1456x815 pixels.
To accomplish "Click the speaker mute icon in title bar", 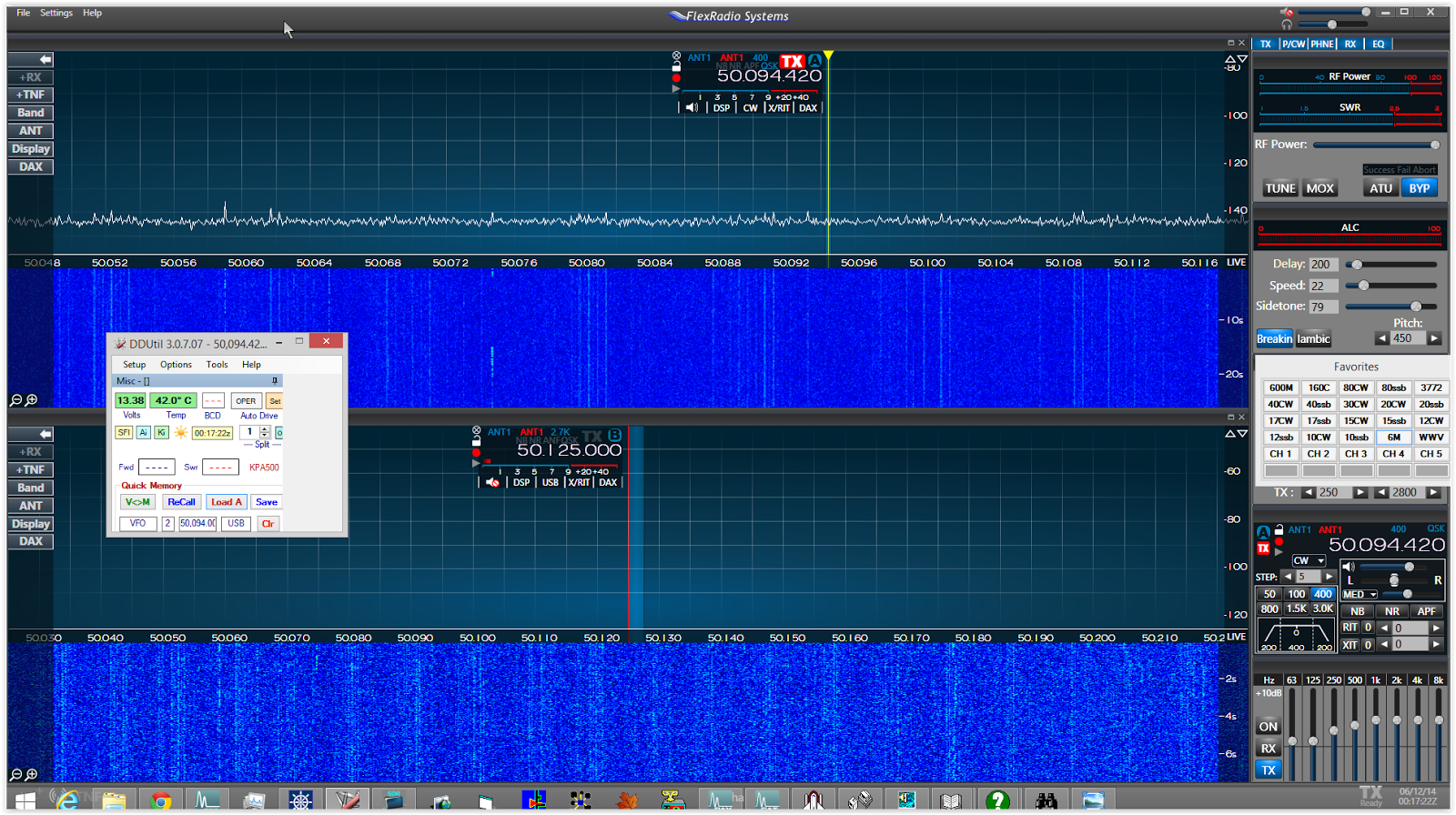I will [1287, 12].
